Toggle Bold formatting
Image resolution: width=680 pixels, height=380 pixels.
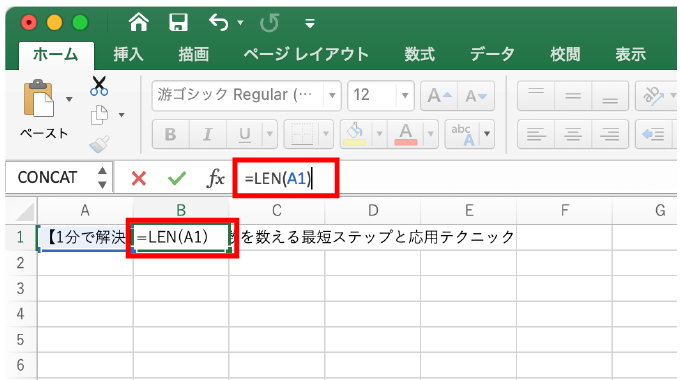tap(170, 134)
